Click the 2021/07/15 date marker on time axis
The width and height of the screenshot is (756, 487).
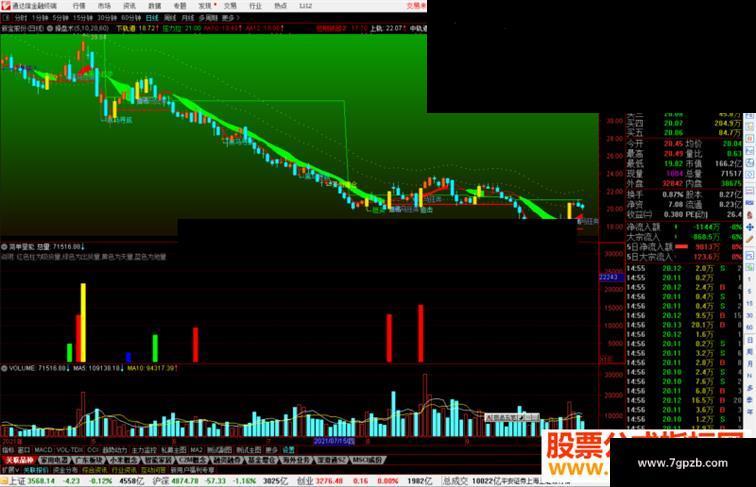334,441
